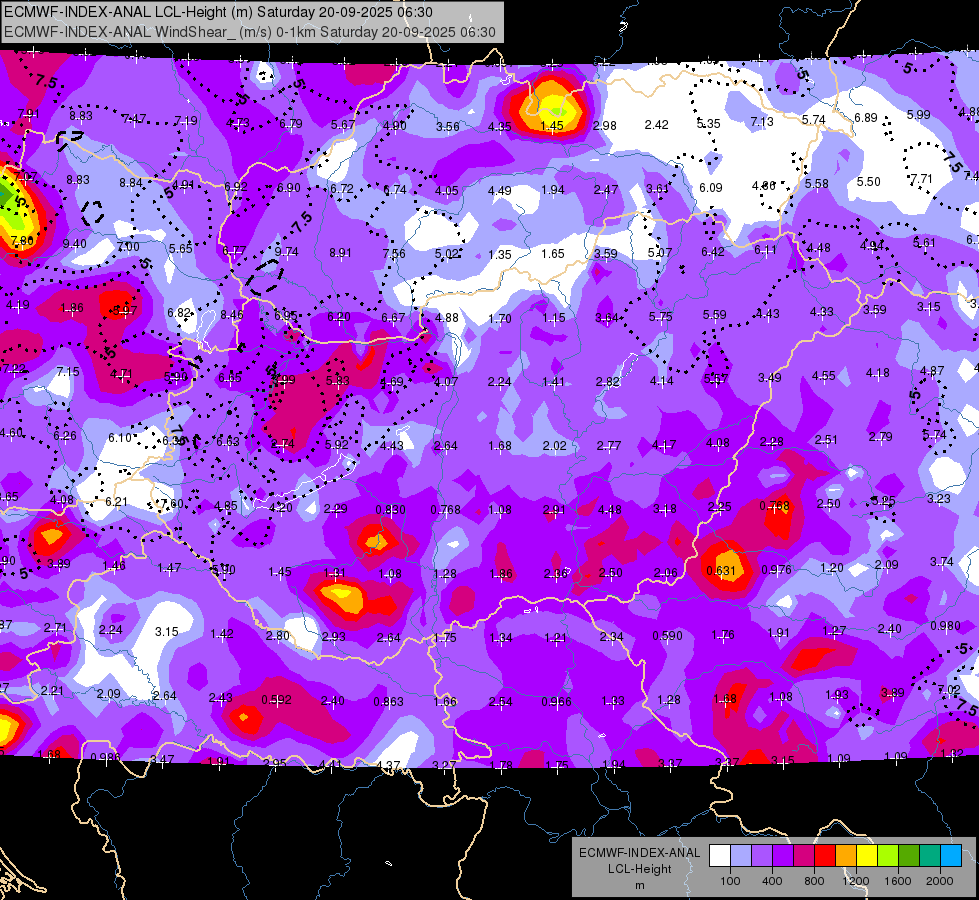
Task: Click the WindShear 0-1km title line
Action: (250, 32)
